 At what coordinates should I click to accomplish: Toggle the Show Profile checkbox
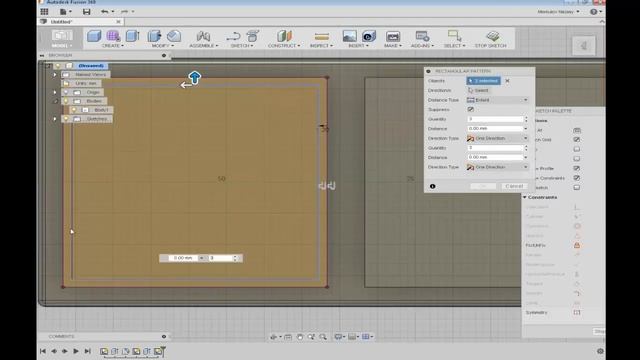coord(577,168)
